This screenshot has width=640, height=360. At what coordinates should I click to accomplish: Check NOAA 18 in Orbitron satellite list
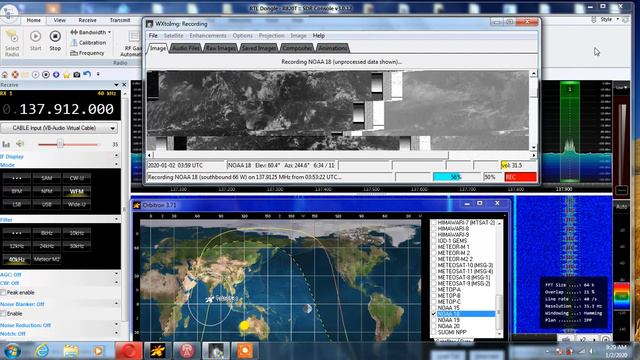click(x=434, y=314)
